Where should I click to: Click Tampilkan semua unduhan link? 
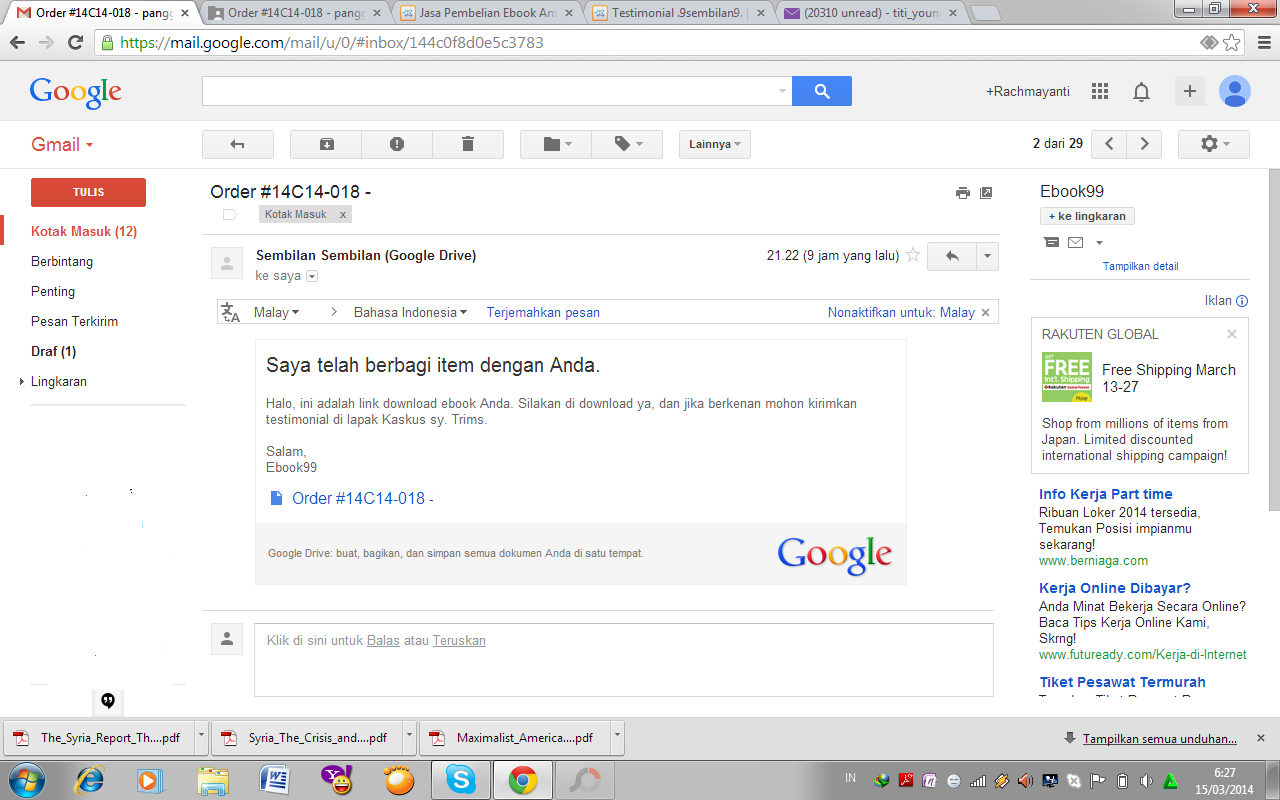1159,739
